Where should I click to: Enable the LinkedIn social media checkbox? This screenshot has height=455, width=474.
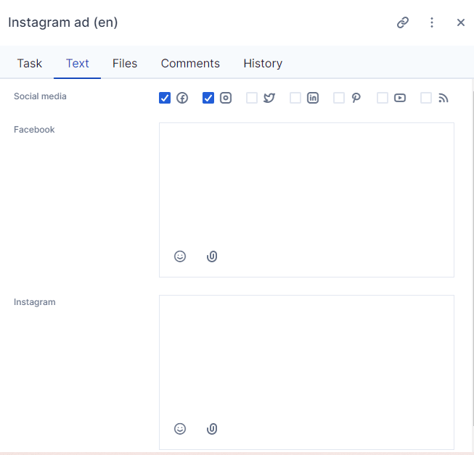pyautogui.click(x=295, y=98)
